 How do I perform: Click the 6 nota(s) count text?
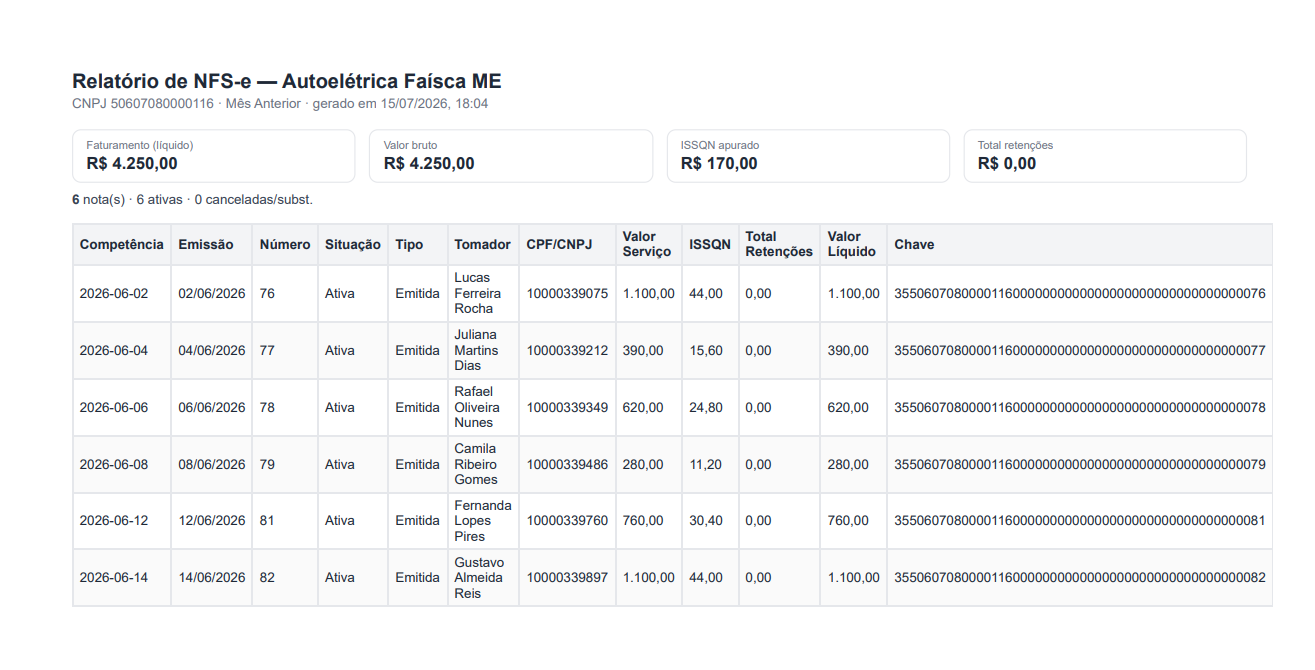pos(99,200)
